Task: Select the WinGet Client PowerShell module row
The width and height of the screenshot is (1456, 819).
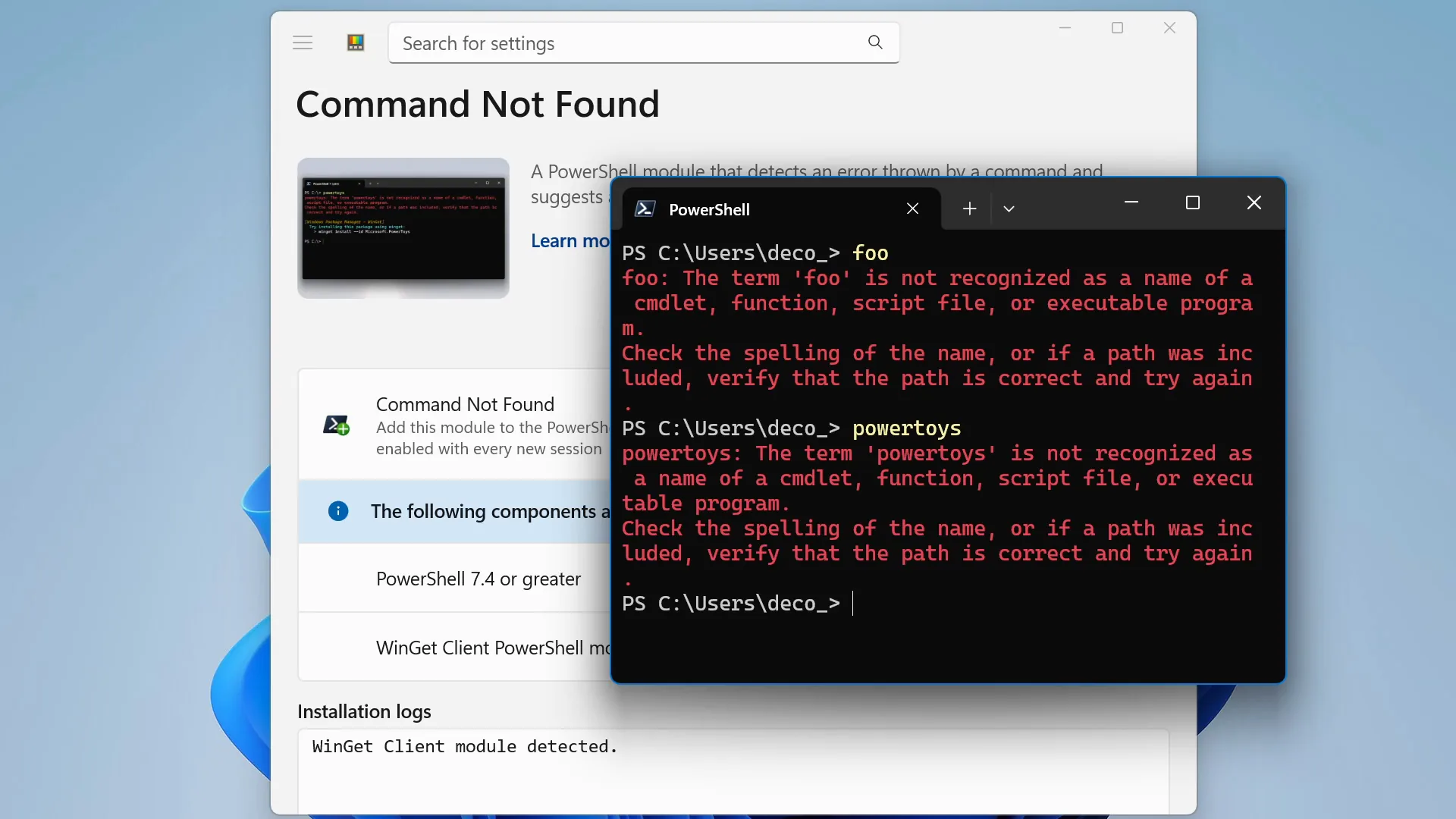Action: [x=455, y=648]
